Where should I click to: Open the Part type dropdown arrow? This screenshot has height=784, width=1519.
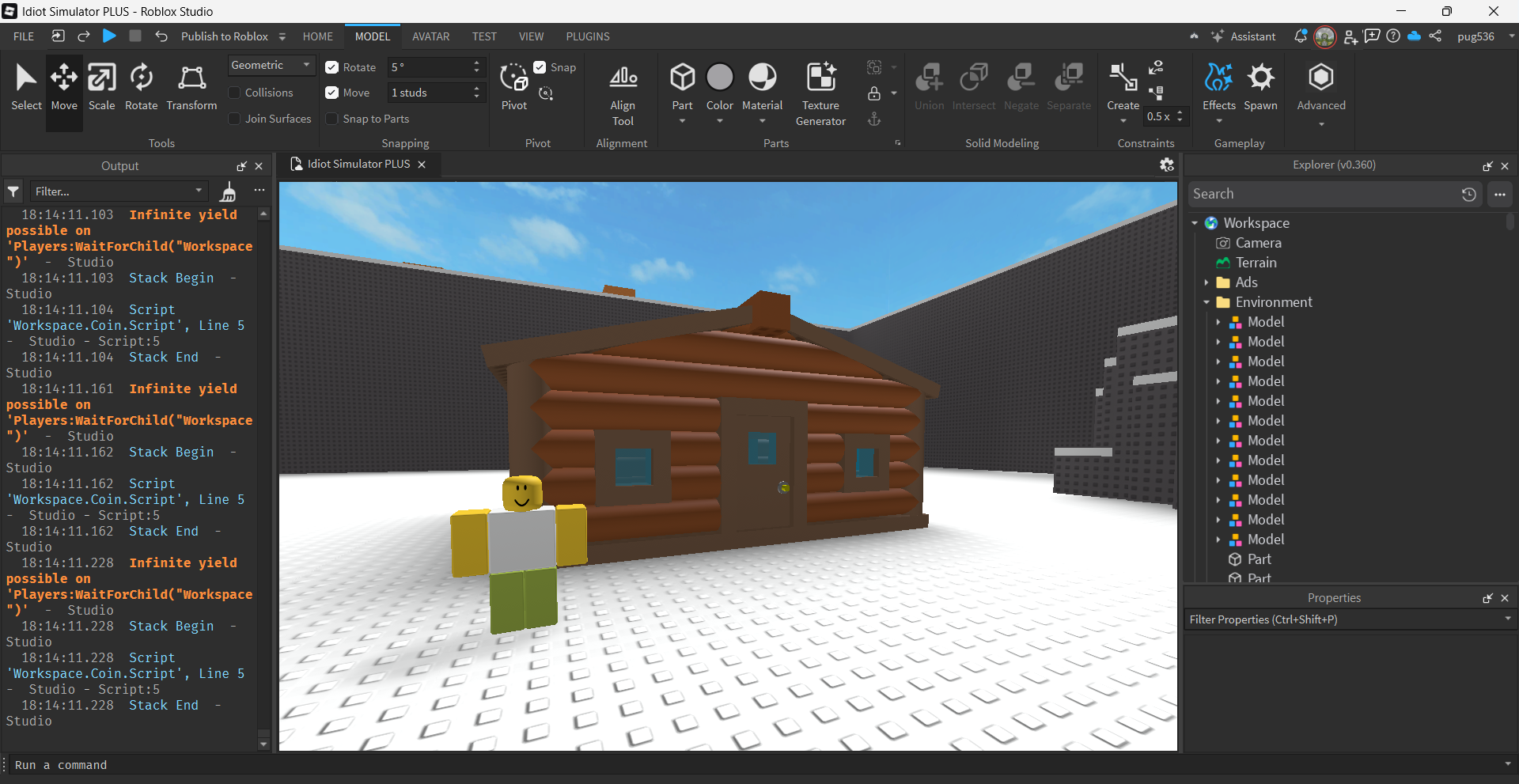[x=682, y=121]
